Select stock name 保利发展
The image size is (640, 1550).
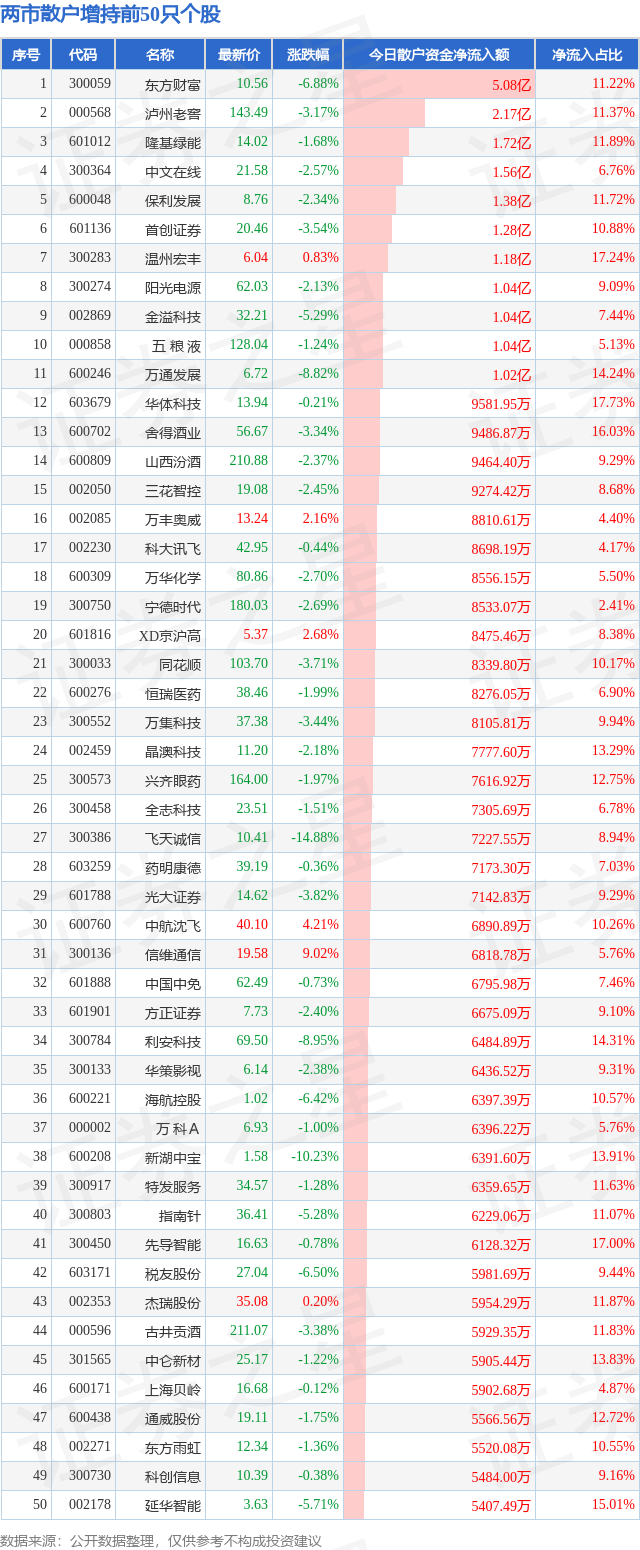(173, 200)
